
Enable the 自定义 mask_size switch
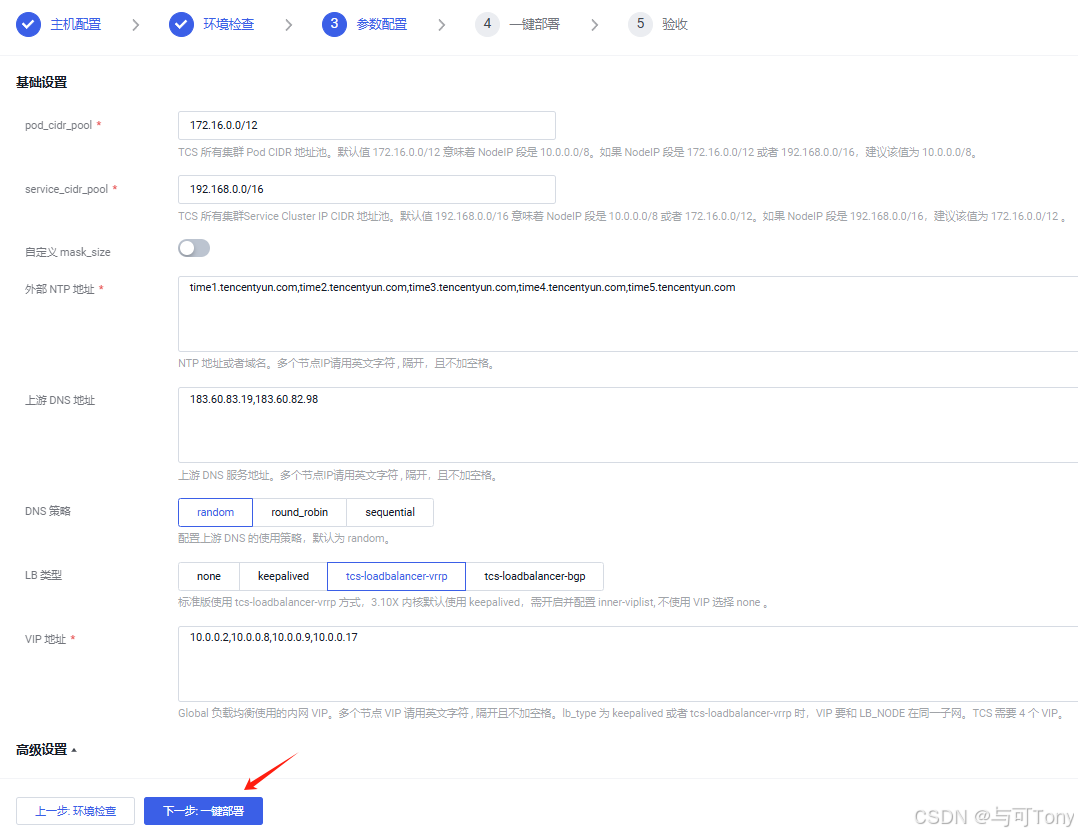(193, 247)
